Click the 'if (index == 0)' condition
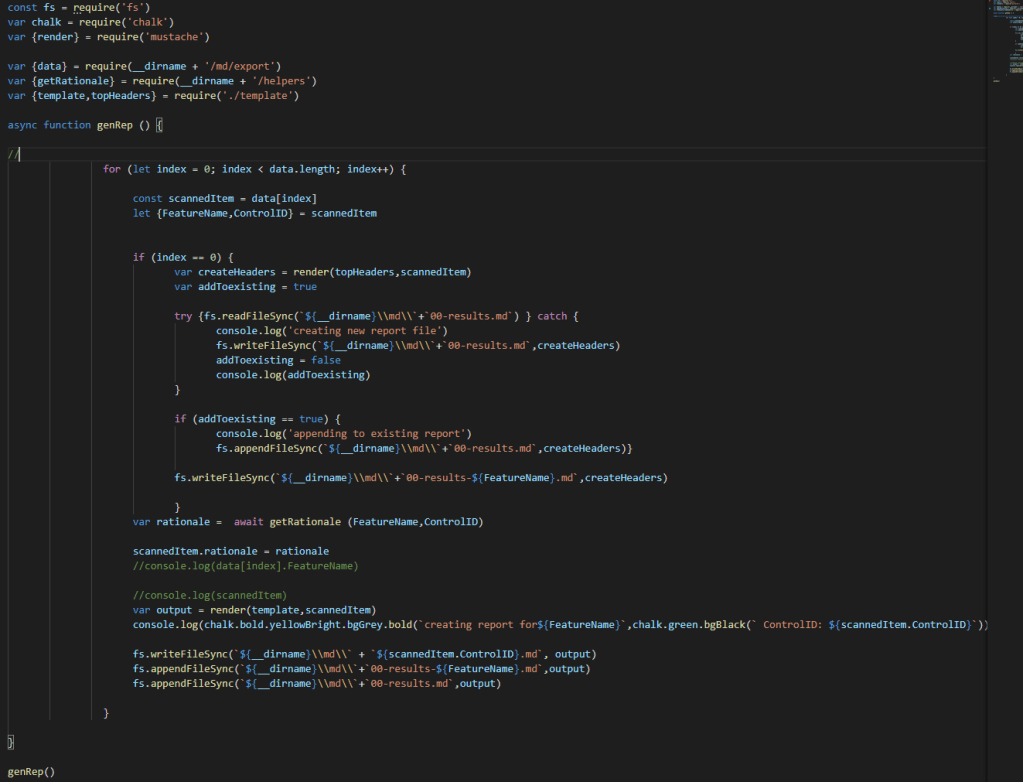 pos(182,257)
